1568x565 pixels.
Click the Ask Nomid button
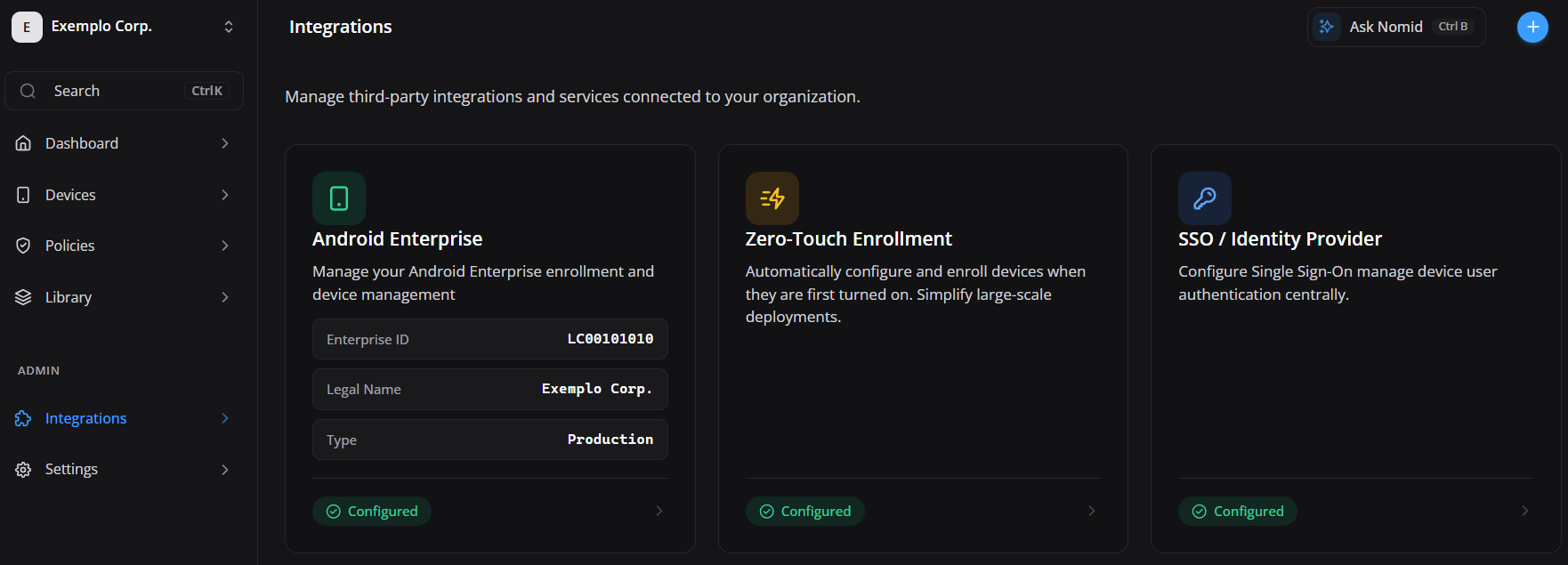1396,27
